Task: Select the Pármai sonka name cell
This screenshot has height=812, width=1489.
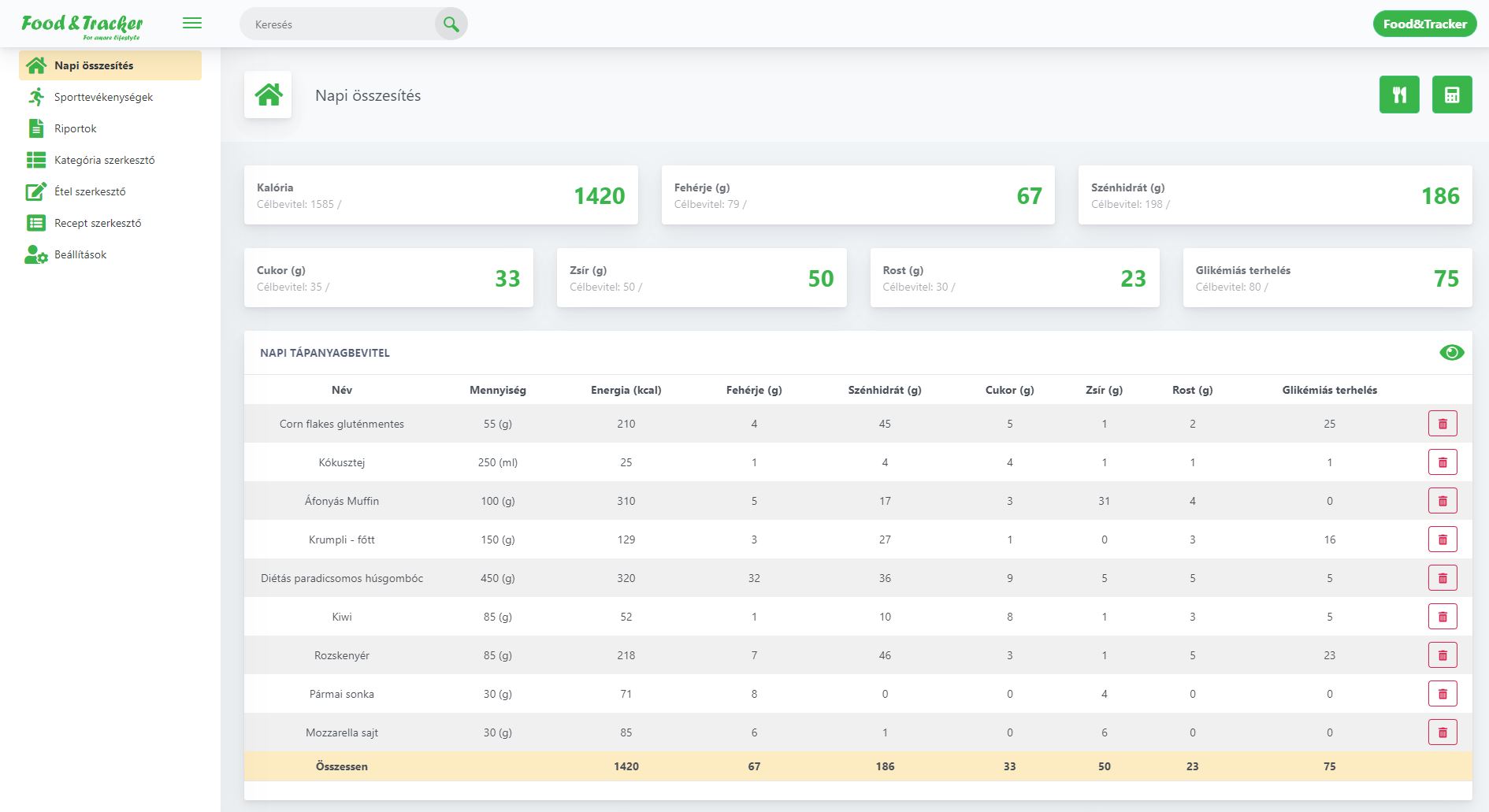Action: click(x=342, y=694)
